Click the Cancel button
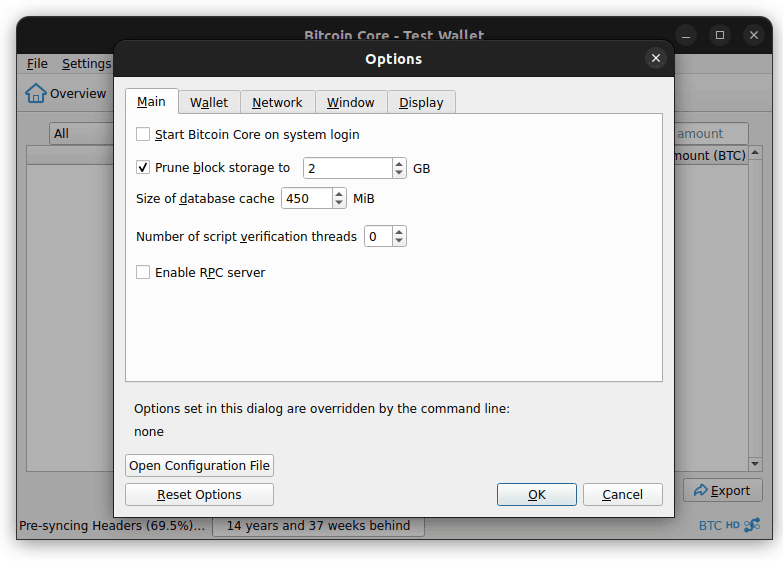 [623, 495]
